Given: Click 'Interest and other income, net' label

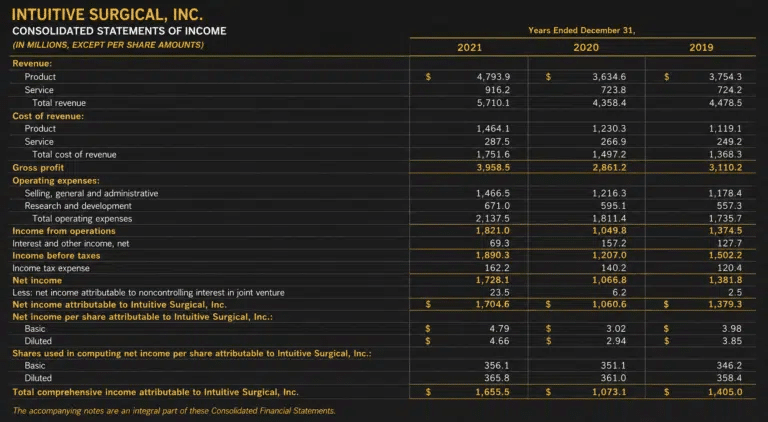Looking at the screenshot, I should (71, 243).
